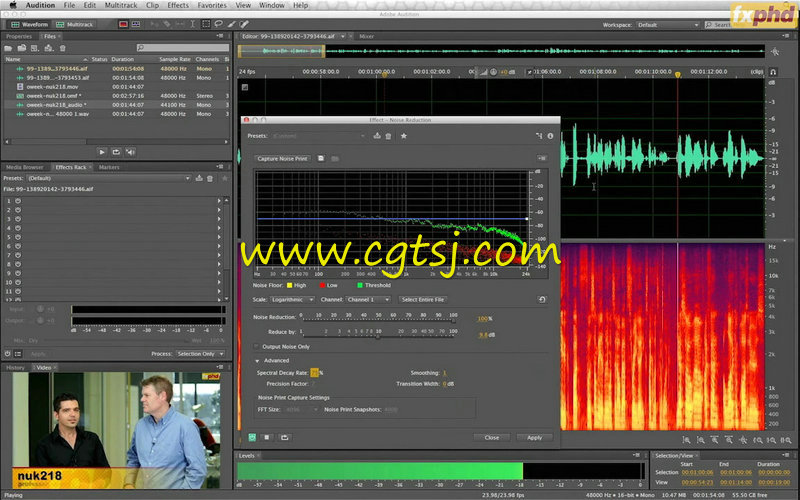800x500 pixels.
Task: Close the Noise Reduction dialog
Action: pos(492,437)
